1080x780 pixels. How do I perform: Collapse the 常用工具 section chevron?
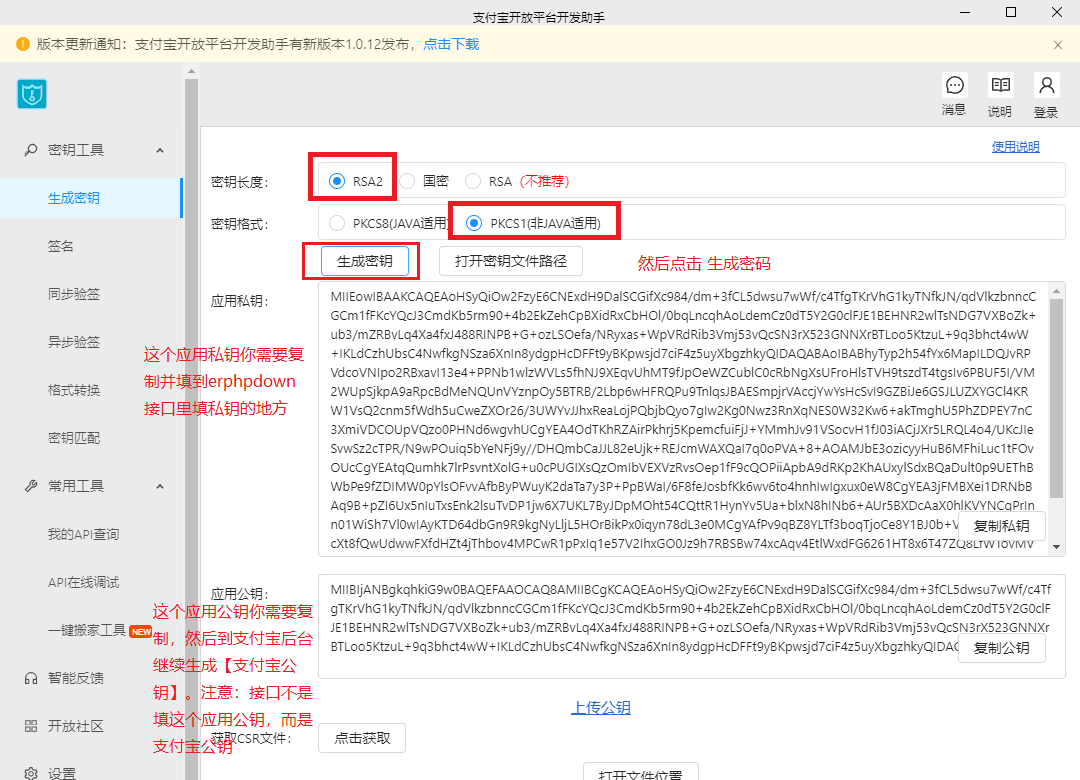click(x=160, y=486)
